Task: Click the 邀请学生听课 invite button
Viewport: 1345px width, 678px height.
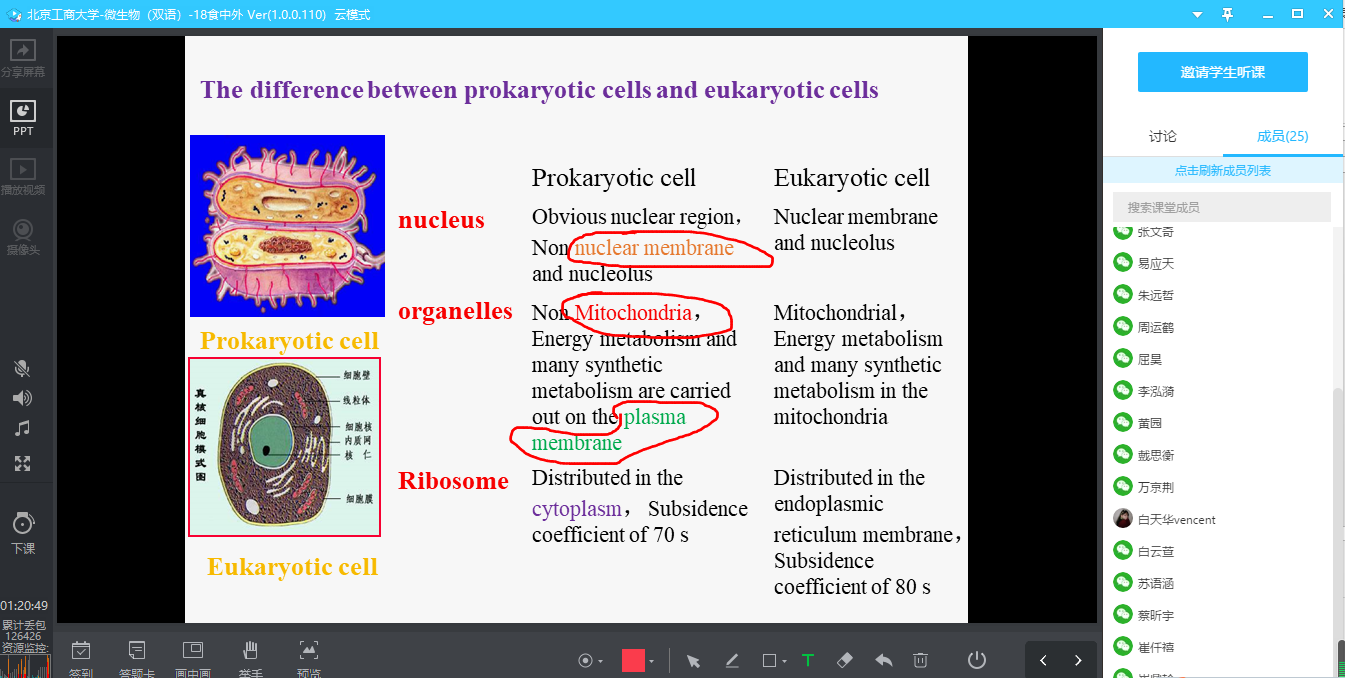Action: 1222,72
